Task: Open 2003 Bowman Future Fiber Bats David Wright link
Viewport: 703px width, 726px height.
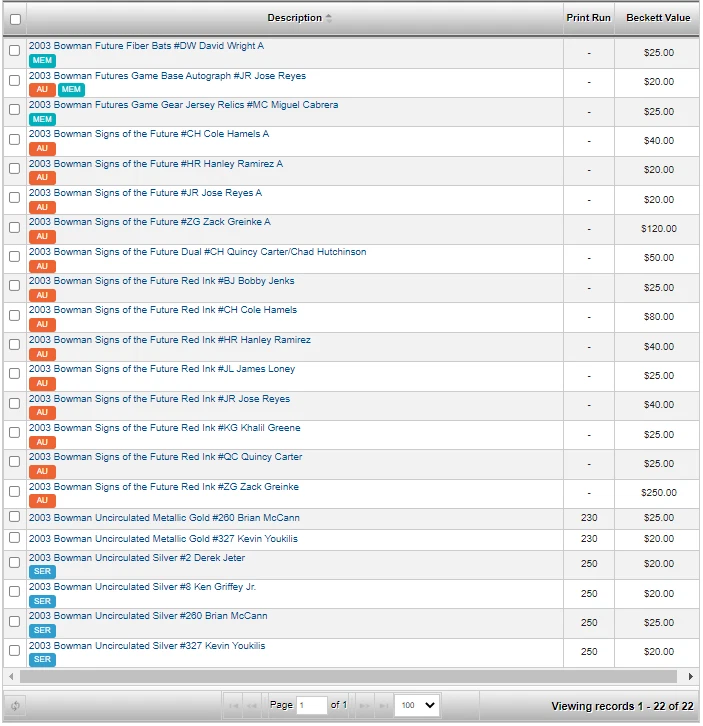Action: (146, 46)
